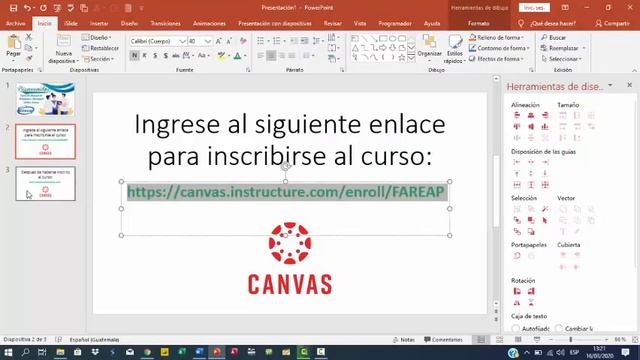
Task: Select slide 3 thumbnail
Action: 45,184
